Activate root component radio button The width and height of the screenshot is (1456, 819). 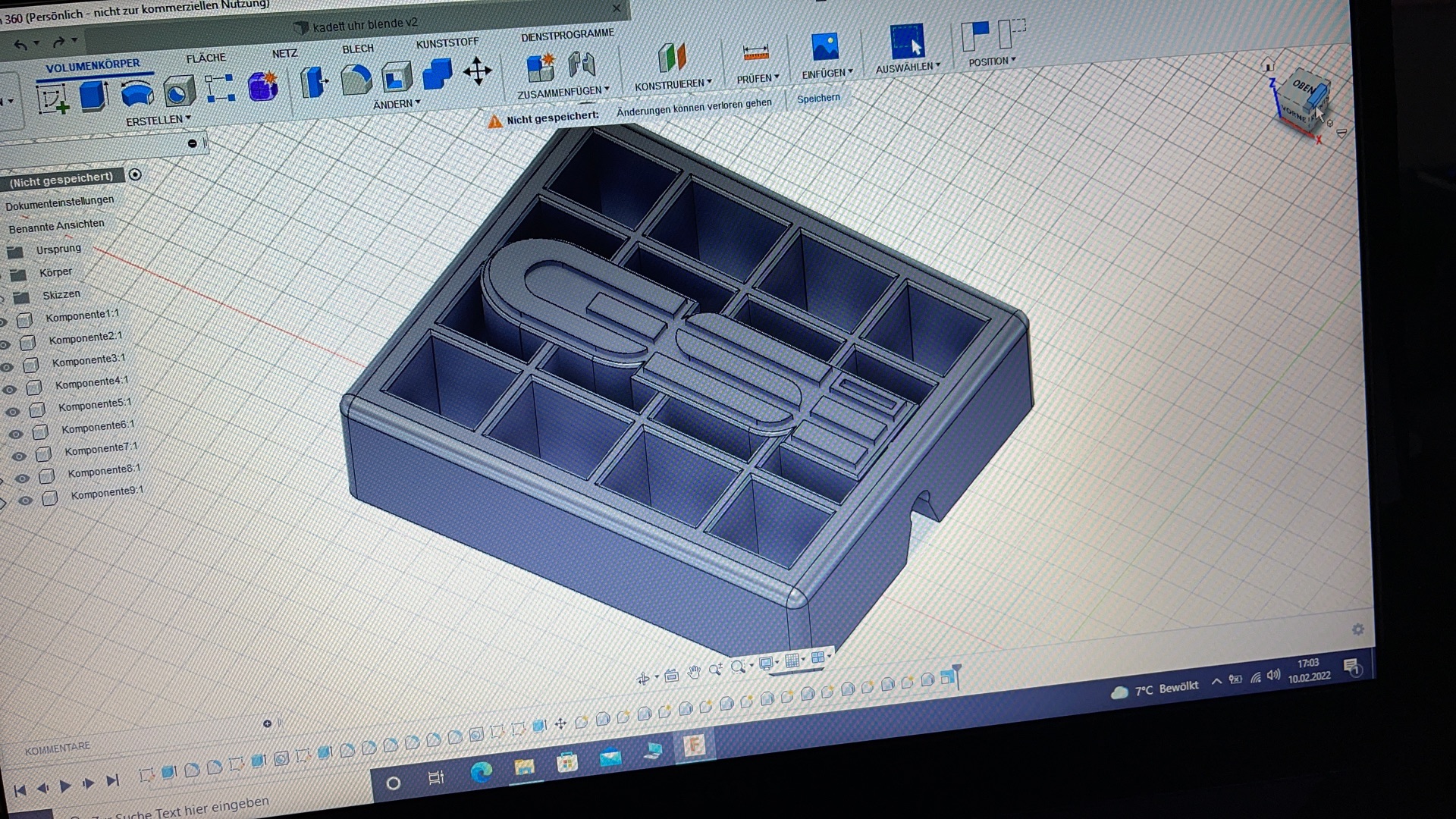tap(135, 175)
